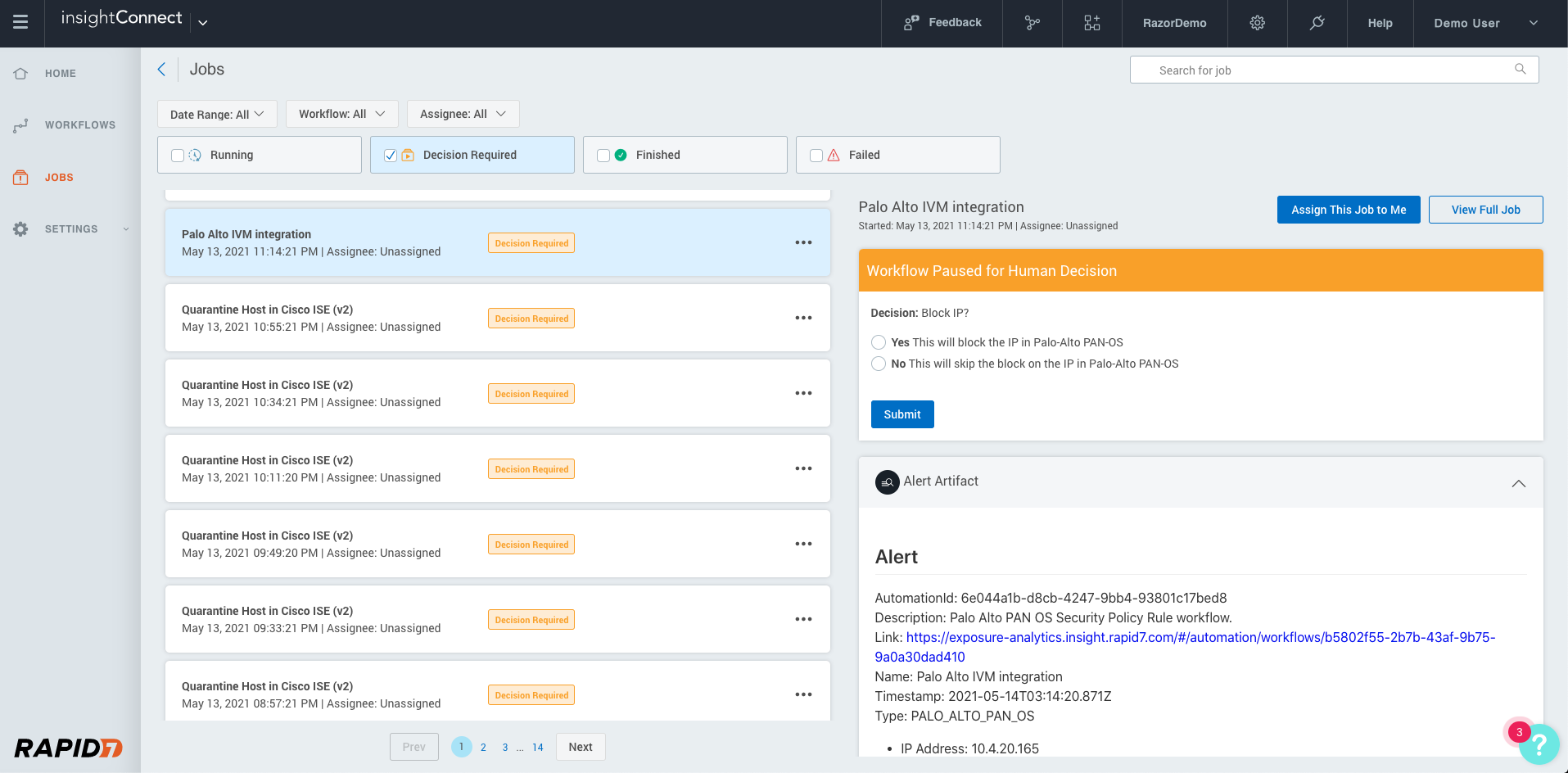
Task: Click the Rapid7 logo
Action: coord(69,748)
